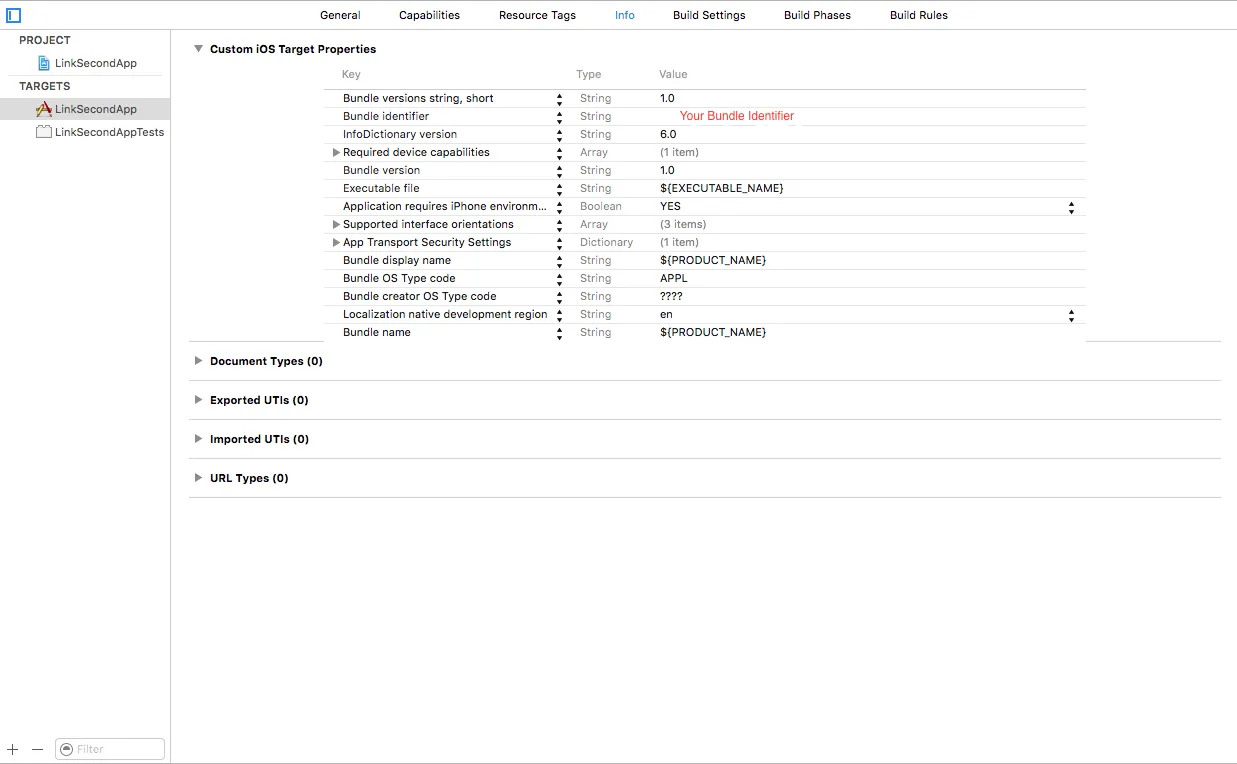Select the Executable file key
This screenshot has height=764, width=1237.
[381, 188]
